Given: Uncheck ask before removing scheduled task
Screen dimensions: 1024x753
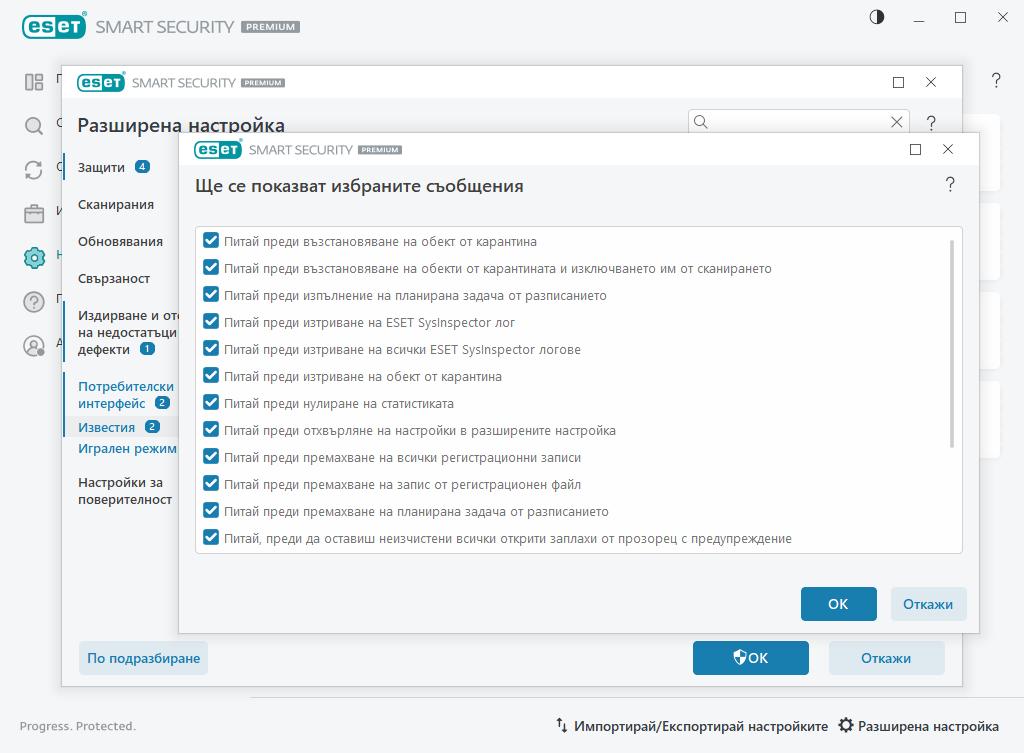Looking at the screenshot, I should (211, 510).
